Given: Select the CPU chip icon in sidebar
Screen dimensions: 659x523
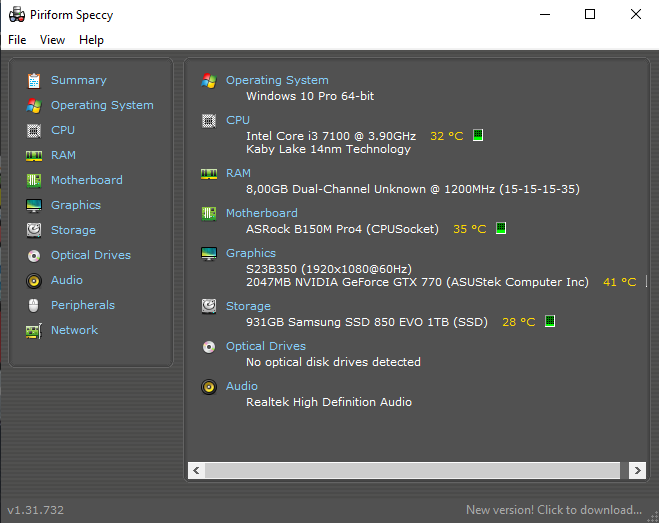Looking at the screenshot, I should tap(34, 130).
